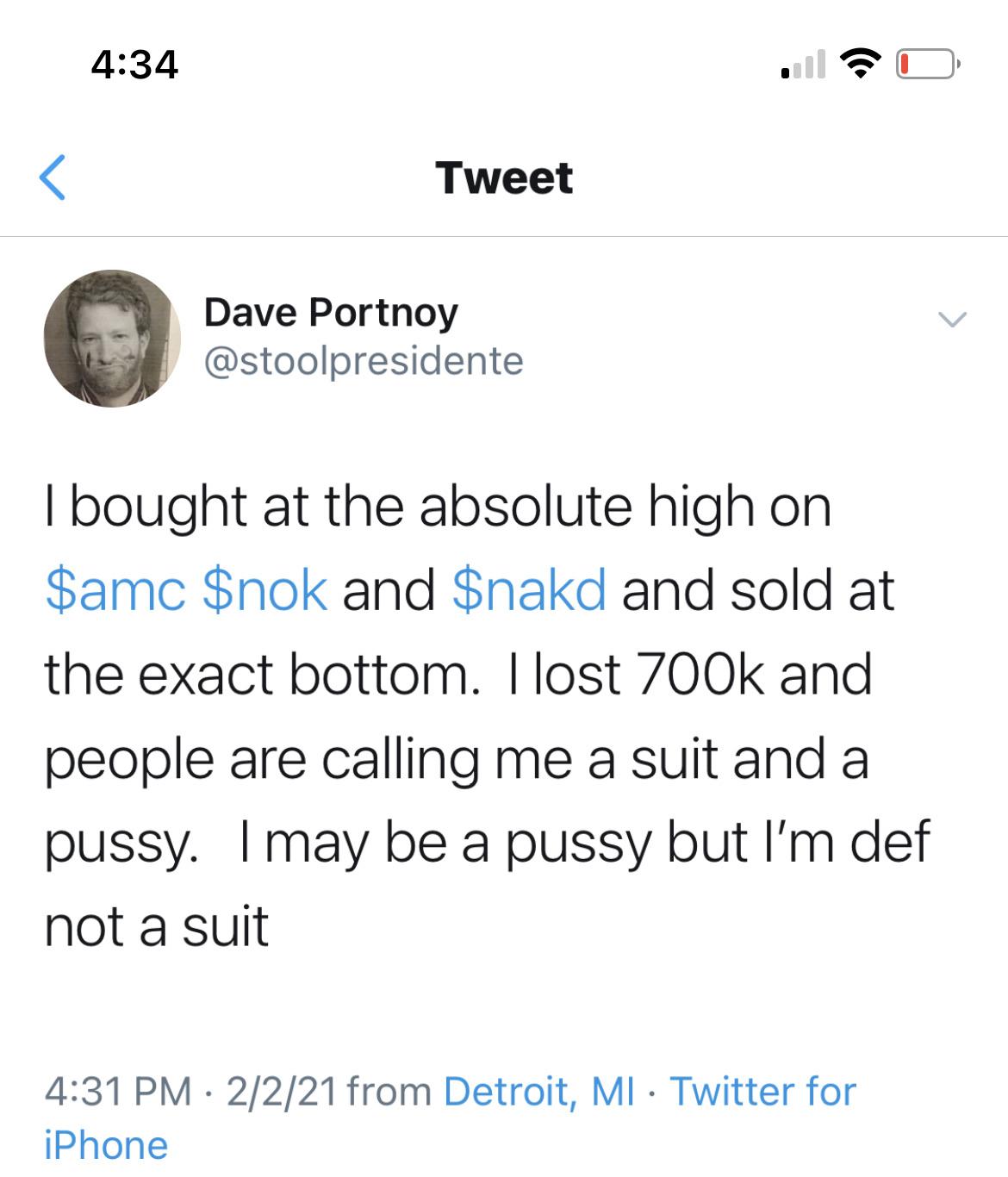Tap the back arrow
Viewport: 1008px width, 1177px height.
[53, 178]
